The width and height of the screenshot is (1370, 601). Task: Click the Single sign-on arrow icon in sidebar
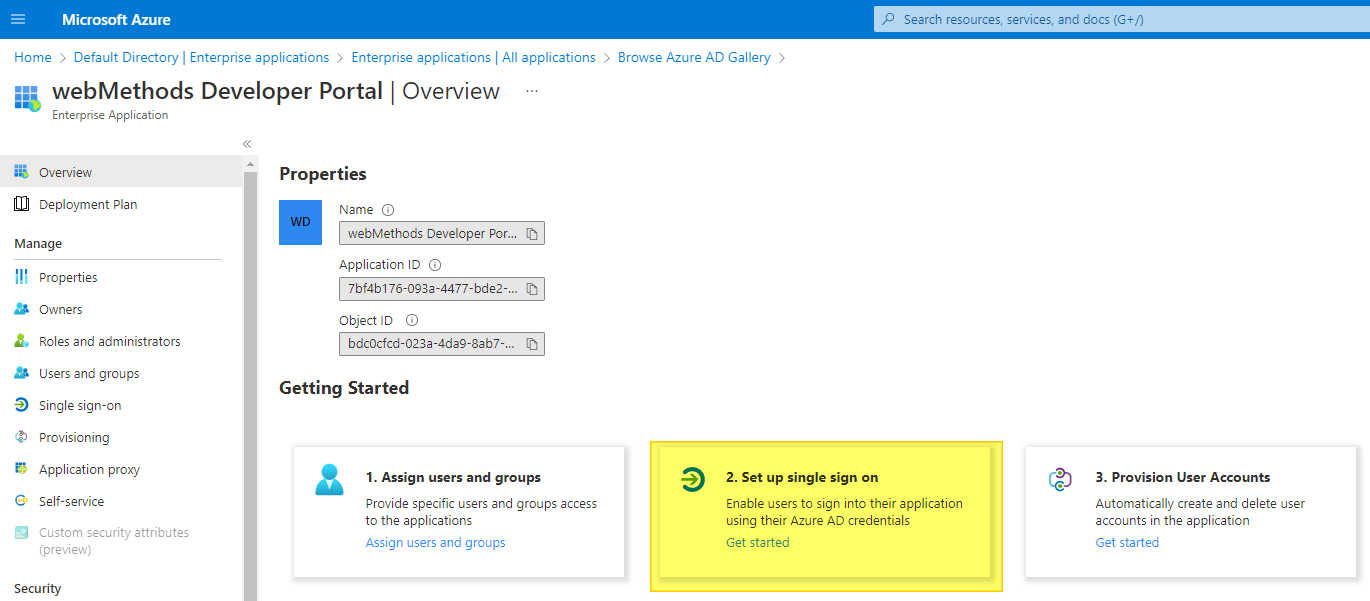pyautogui.click(x=21, y=405)
